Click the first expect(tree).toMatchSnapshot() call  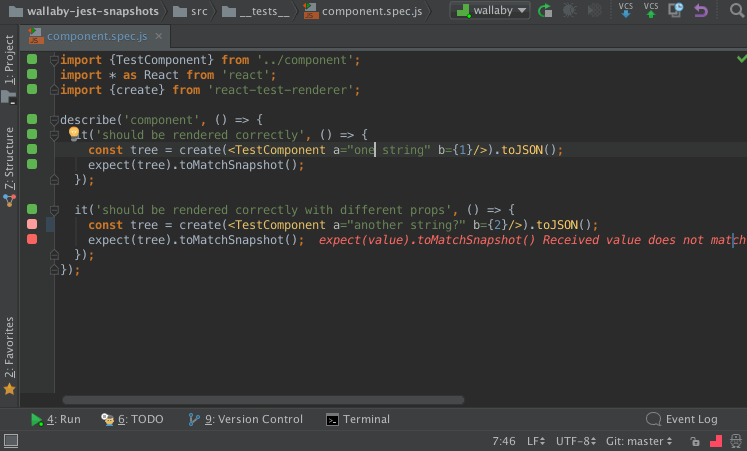tap(193, 165)
